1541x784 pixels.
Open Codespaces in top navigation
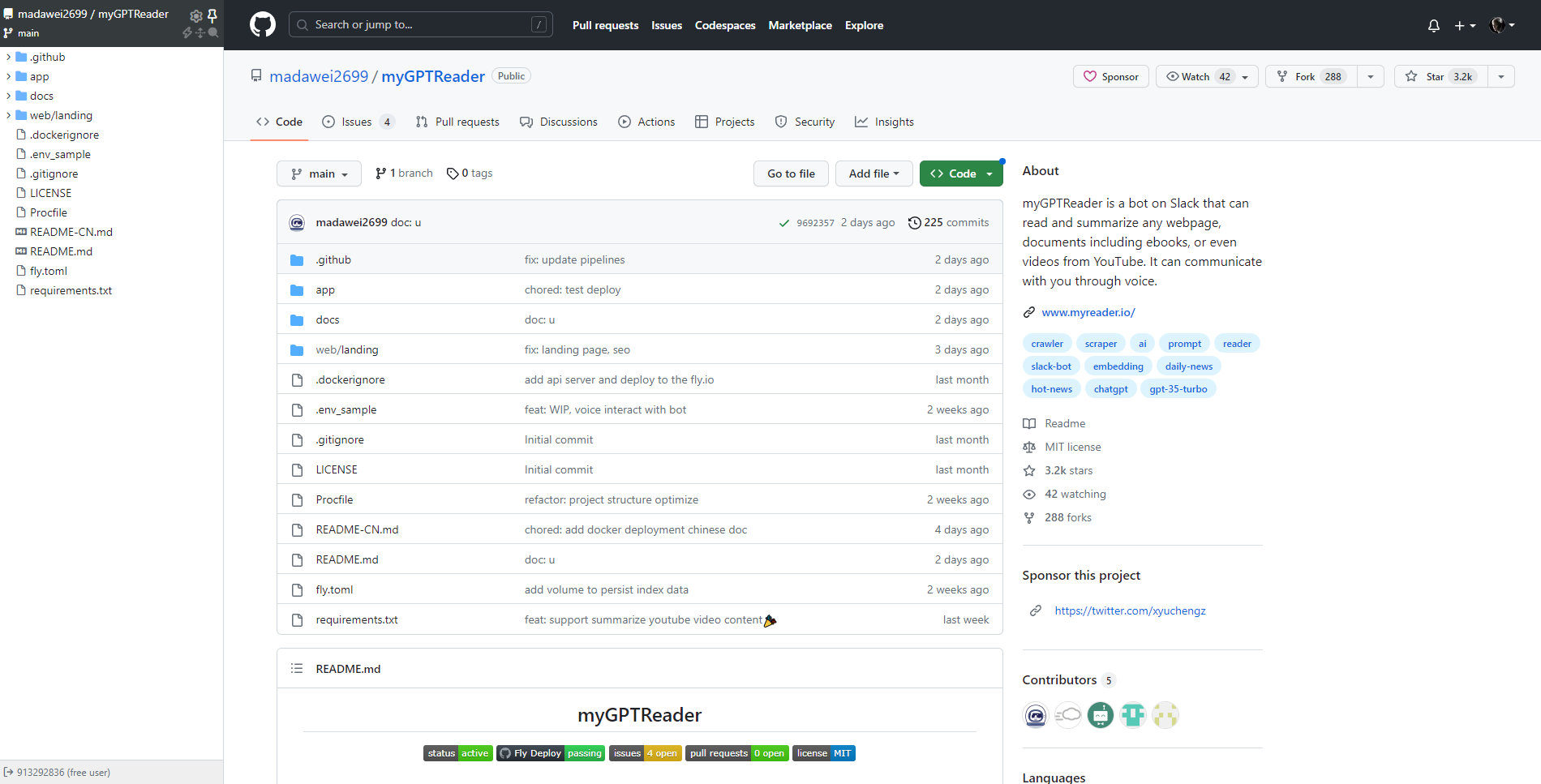point(725,25)
